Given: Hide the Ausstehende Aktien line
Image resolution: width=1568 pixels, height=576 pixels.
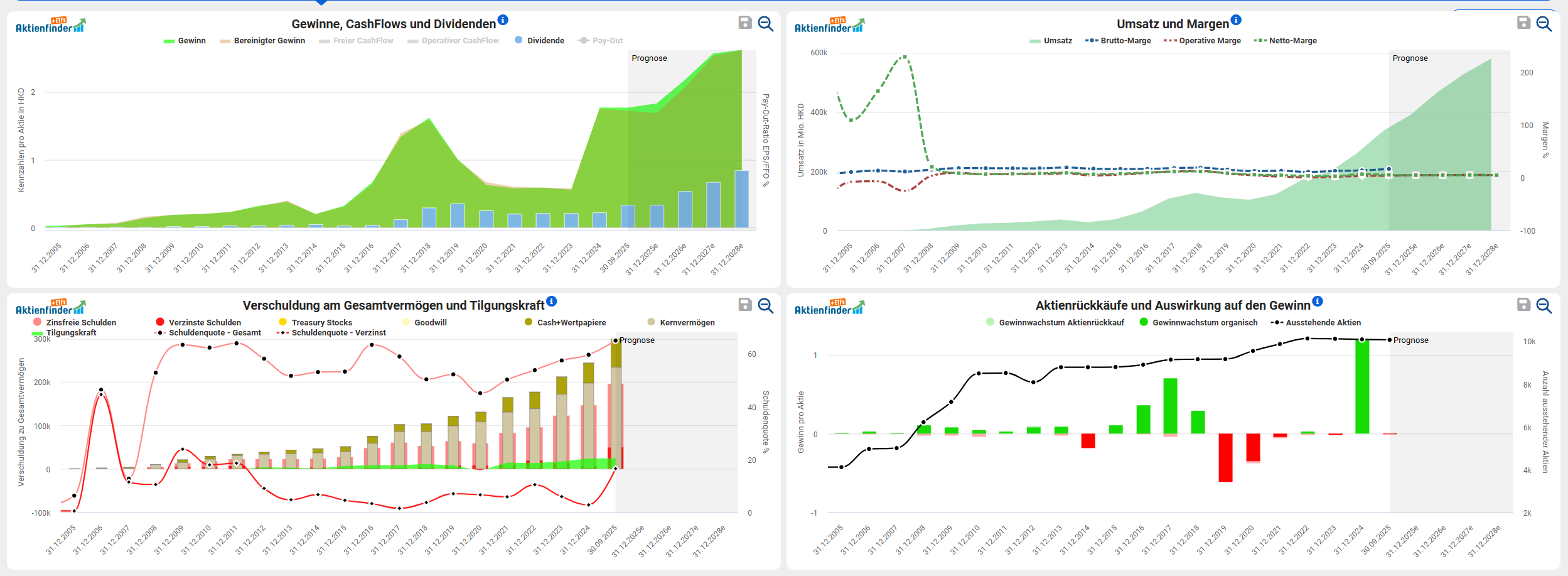Looking at the screenshot, I should click(1323, 323).
